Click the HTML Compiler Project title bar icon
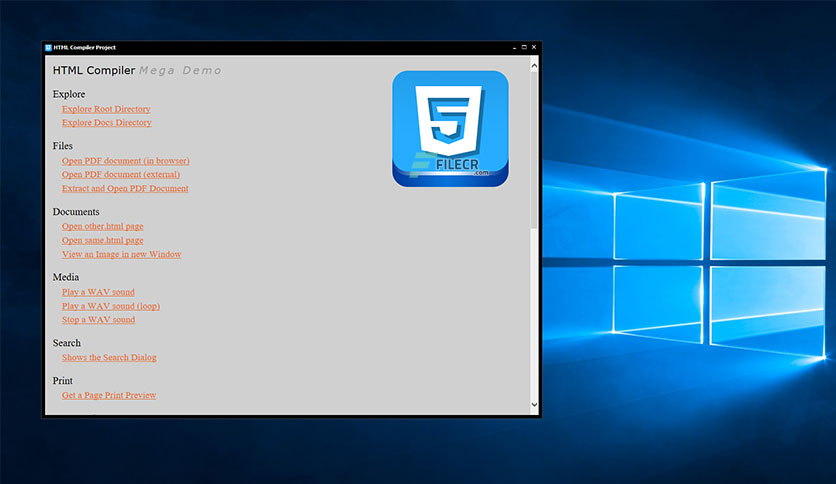This screenshot has height=484, width=836. point(48,47)
